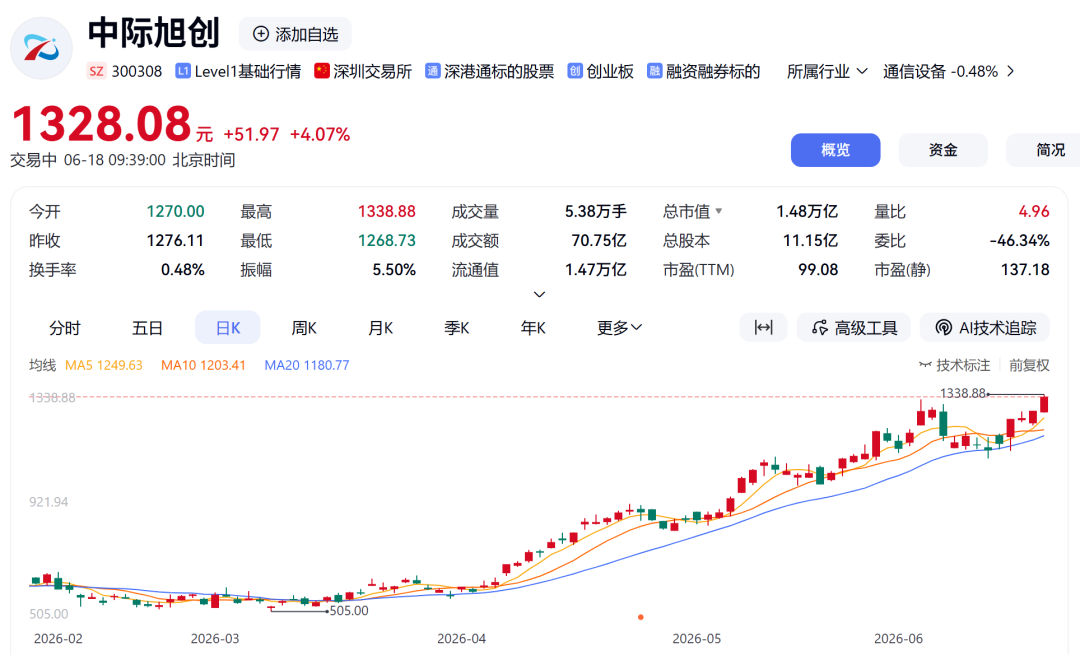This screenshot has height=655, width=1080.
Task: Click the 505.00 low marker label
Action: coord(349,610)
